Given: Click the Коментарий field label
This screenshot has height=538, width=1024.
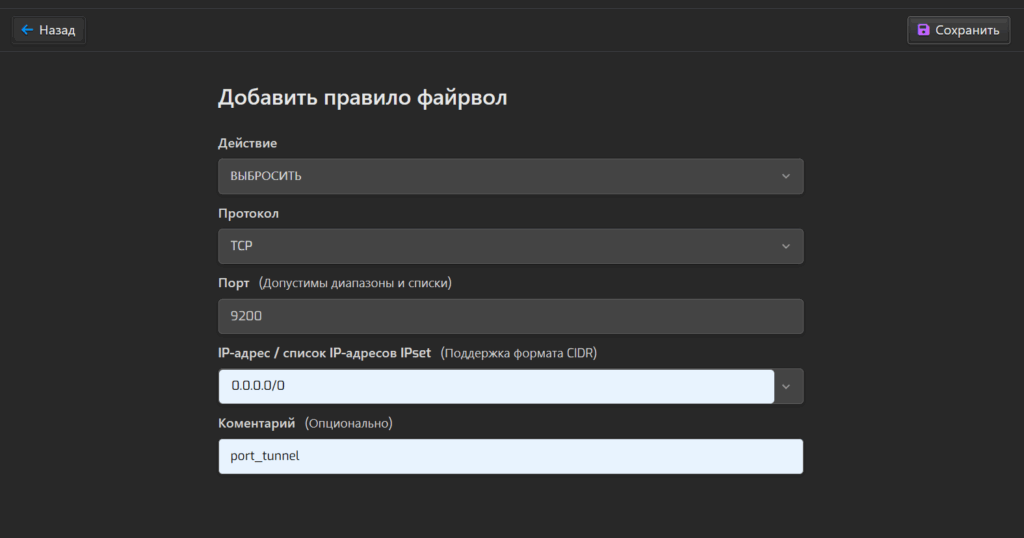Looking at the screenshot, I should tap(256, 423).
